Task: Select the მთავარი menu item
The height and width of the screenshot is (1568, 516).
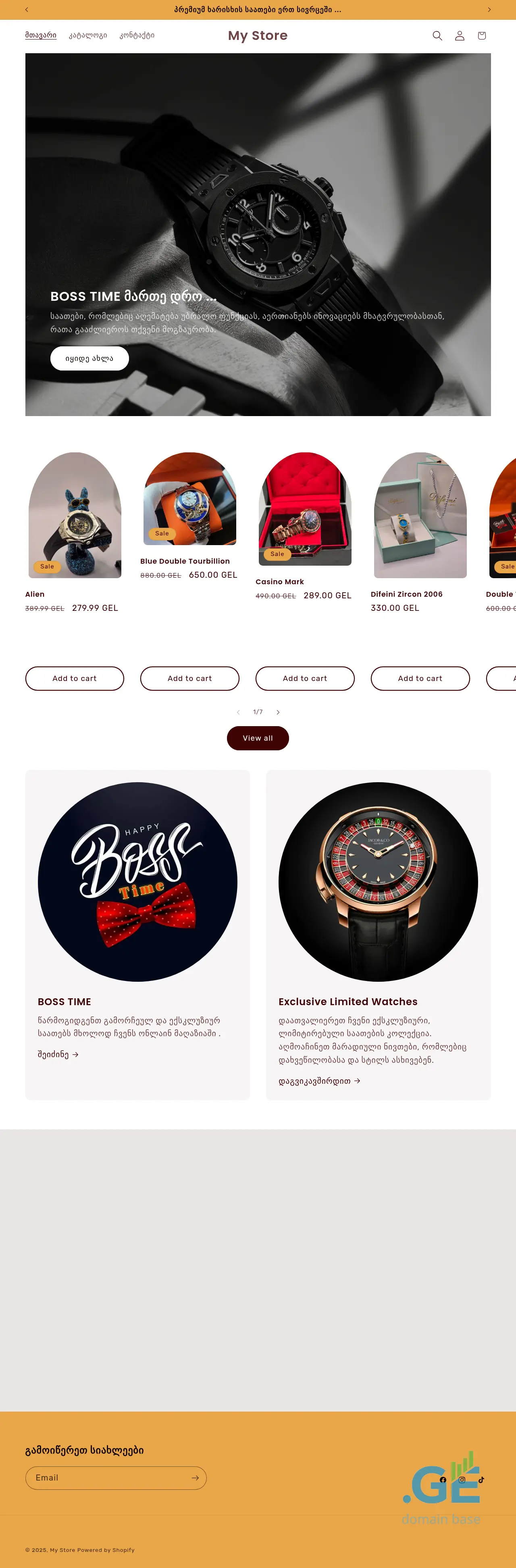Action: pyautogui.click(x=41, y=35)
